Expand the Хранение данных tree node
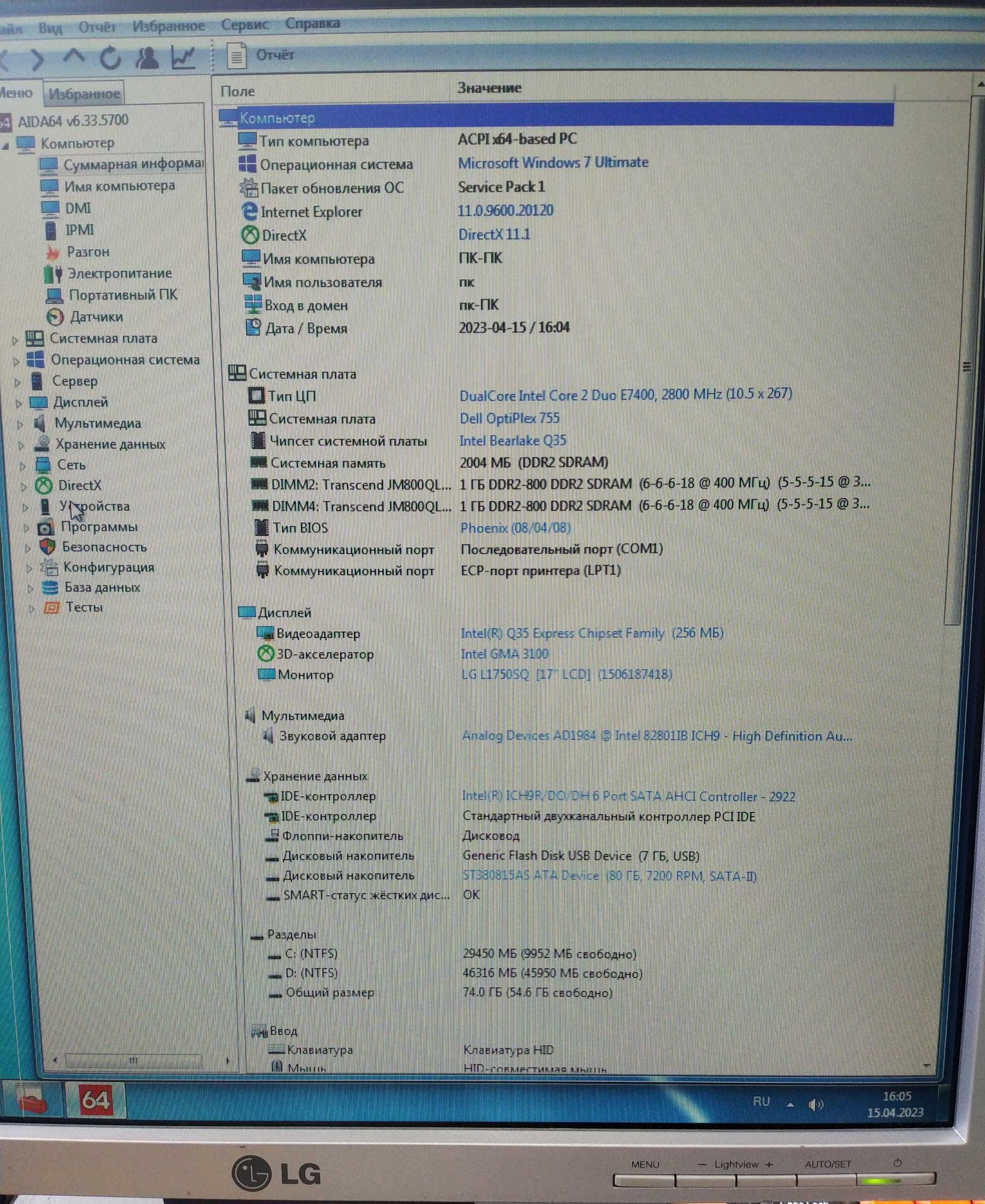 tap(22, 446)
